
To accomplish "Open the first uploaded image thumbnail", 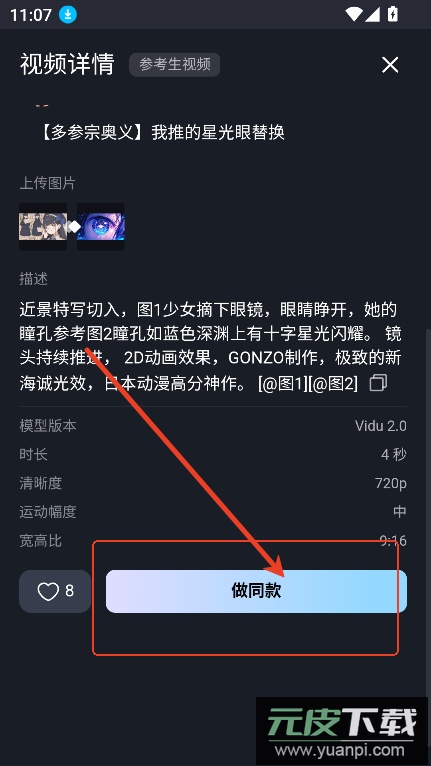I will pyautogui.click(x=43, y=227).
